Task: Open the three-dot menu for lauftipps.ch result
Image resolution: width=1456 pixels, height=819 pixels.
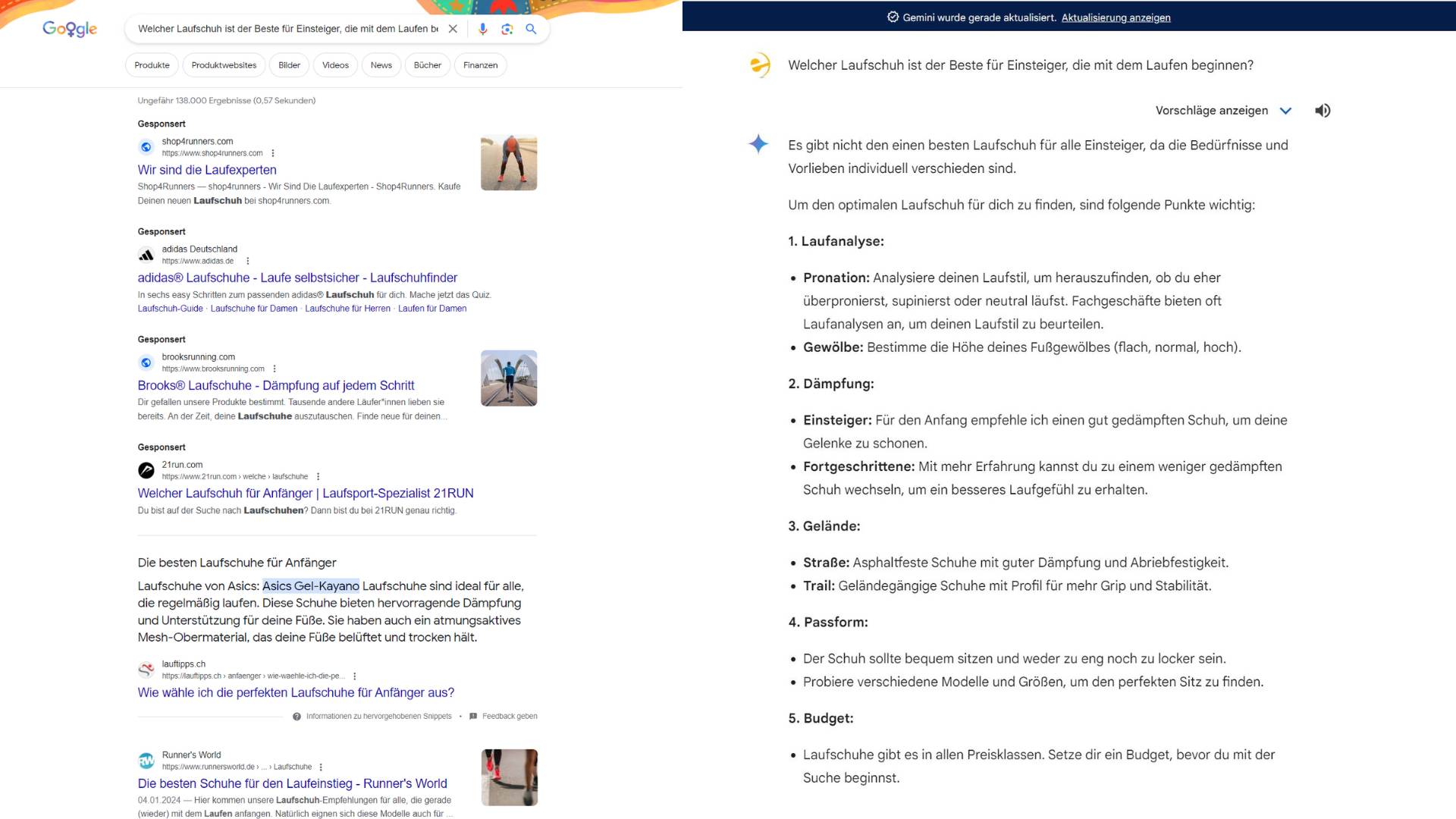Action: [354, 676]
